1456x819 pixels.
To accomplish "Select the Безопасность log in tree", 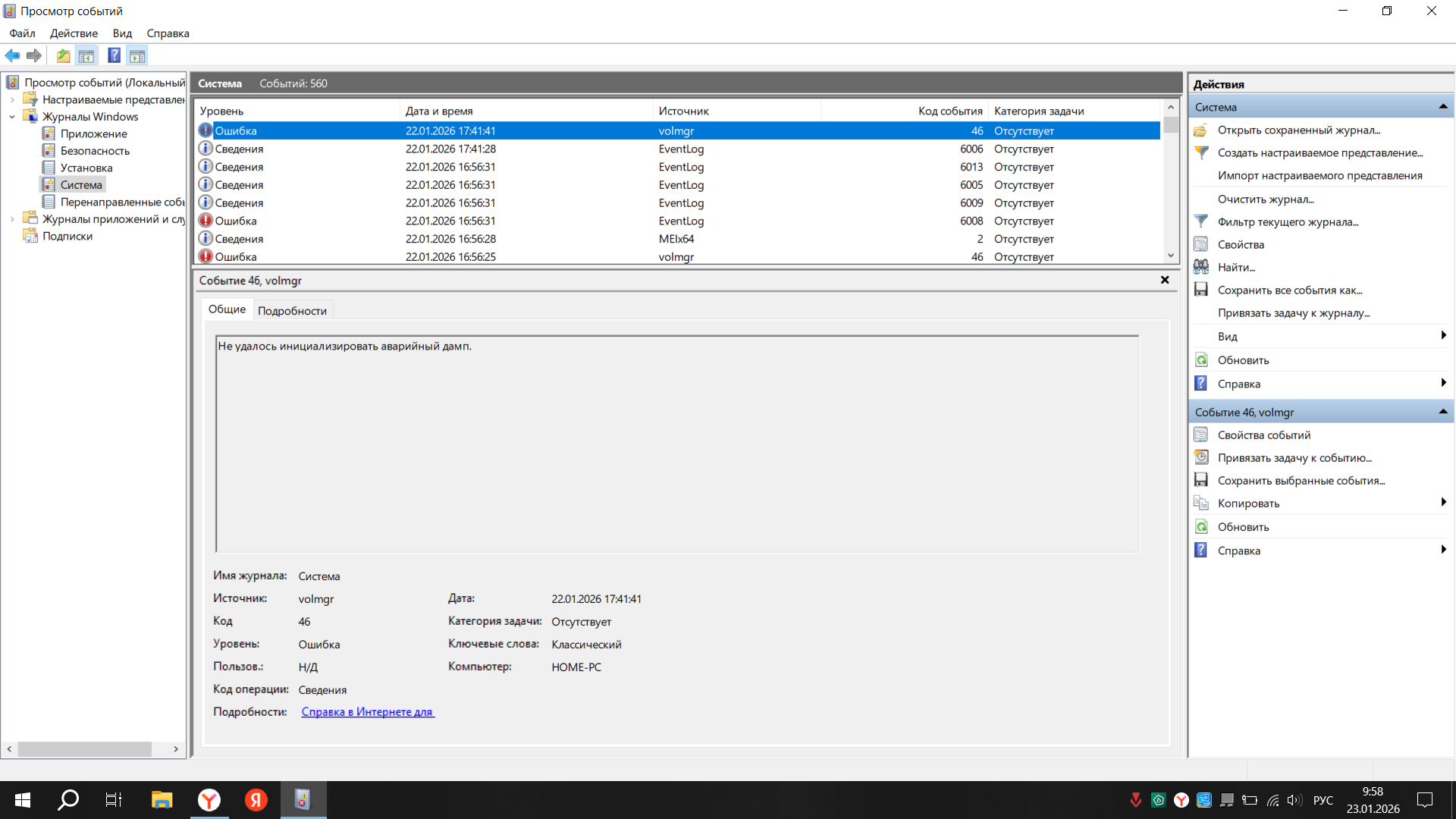I will pyautogui.click(x=95, y=151).
